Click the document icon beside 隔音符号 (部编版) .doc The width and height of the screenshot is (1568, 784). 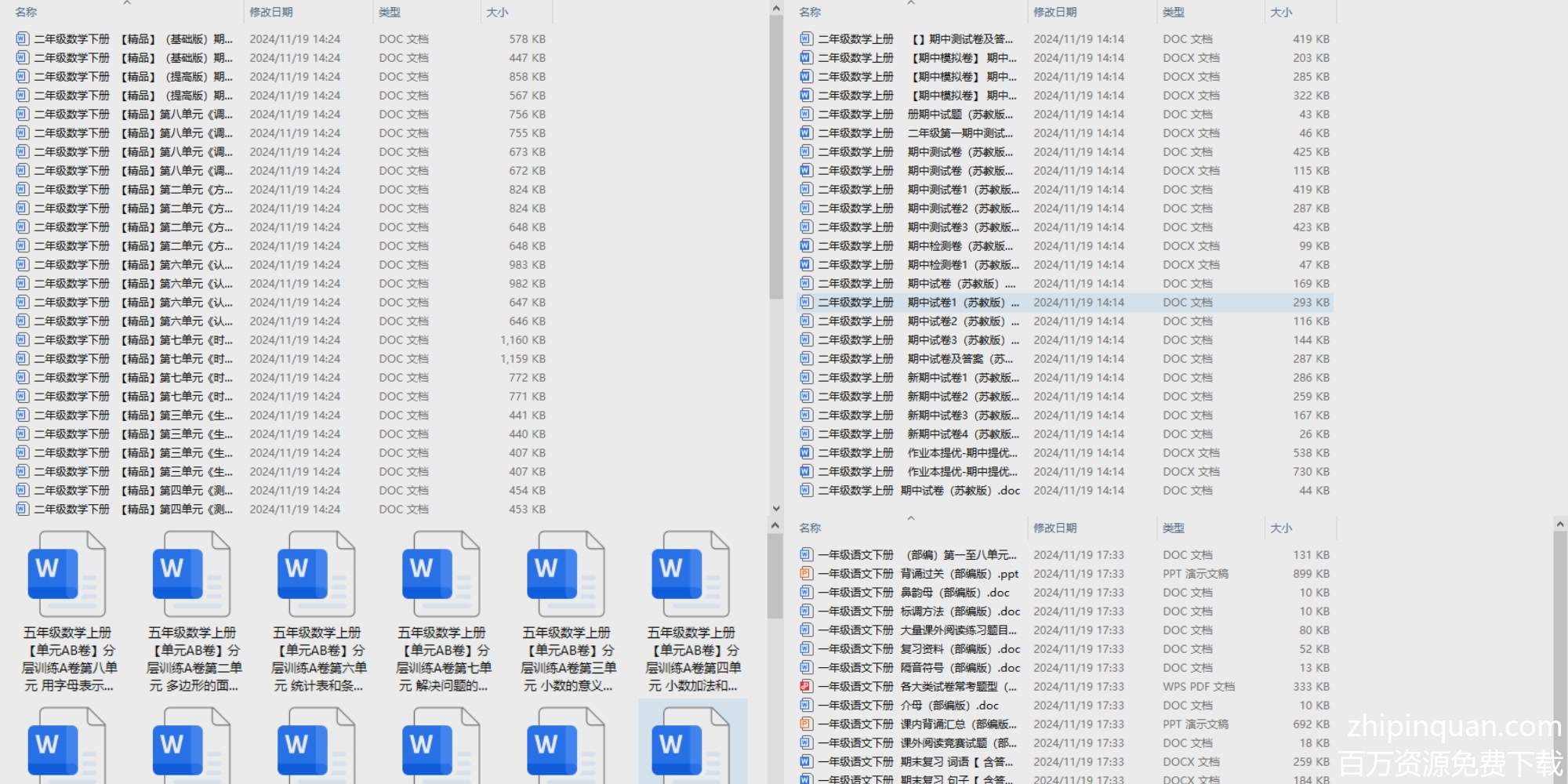(x=806, y=668)
